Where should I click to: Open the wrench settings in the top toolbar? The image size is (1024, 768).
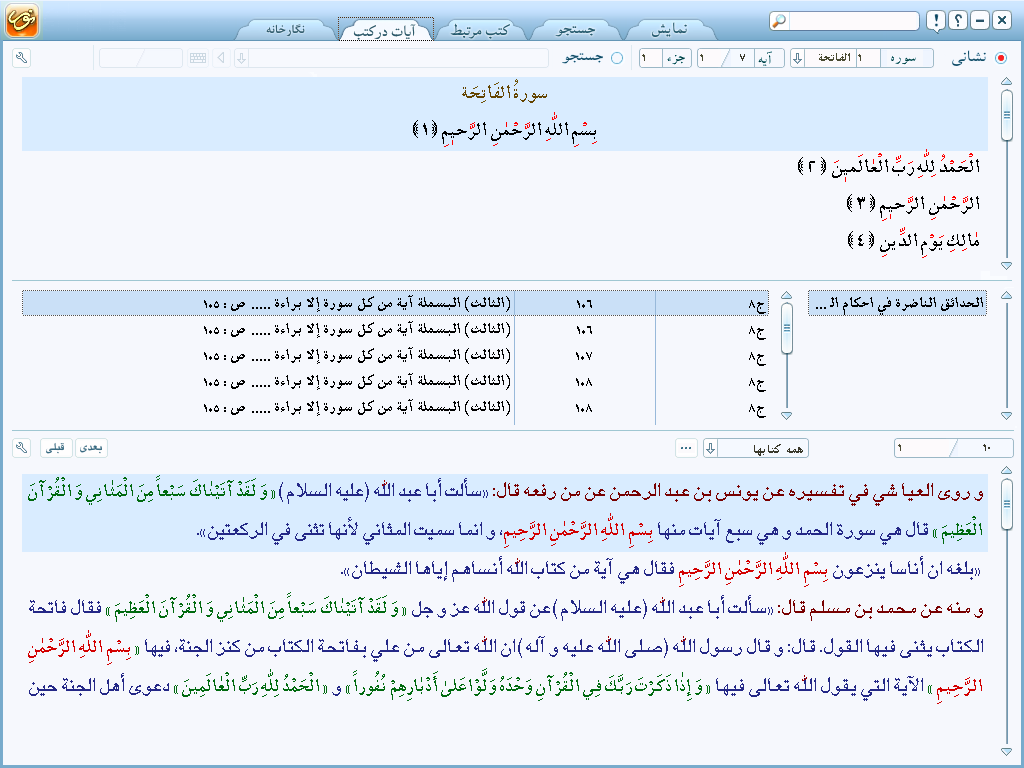click(x=22, y=58)
